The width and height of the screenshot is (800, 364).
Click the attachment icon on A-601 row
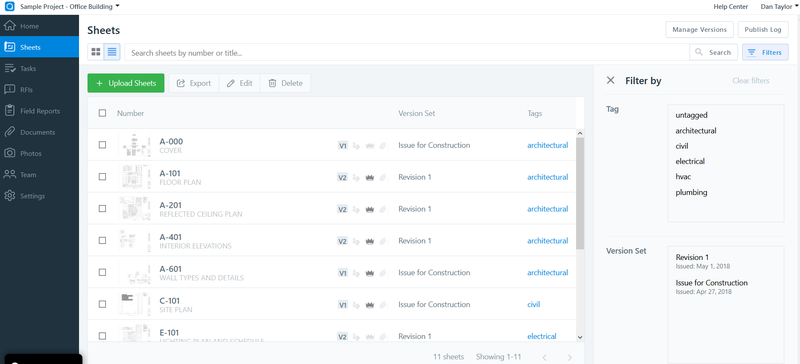click(383, 273)
